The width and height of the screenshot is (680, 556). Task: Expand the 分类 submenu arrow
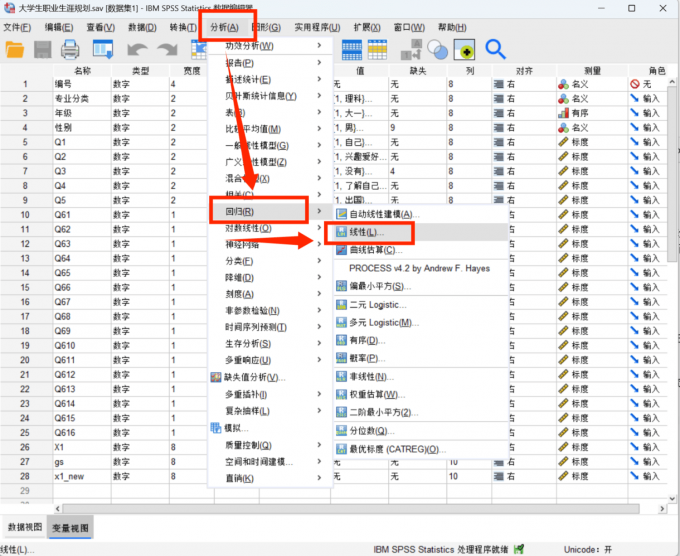tap(319, 260)
